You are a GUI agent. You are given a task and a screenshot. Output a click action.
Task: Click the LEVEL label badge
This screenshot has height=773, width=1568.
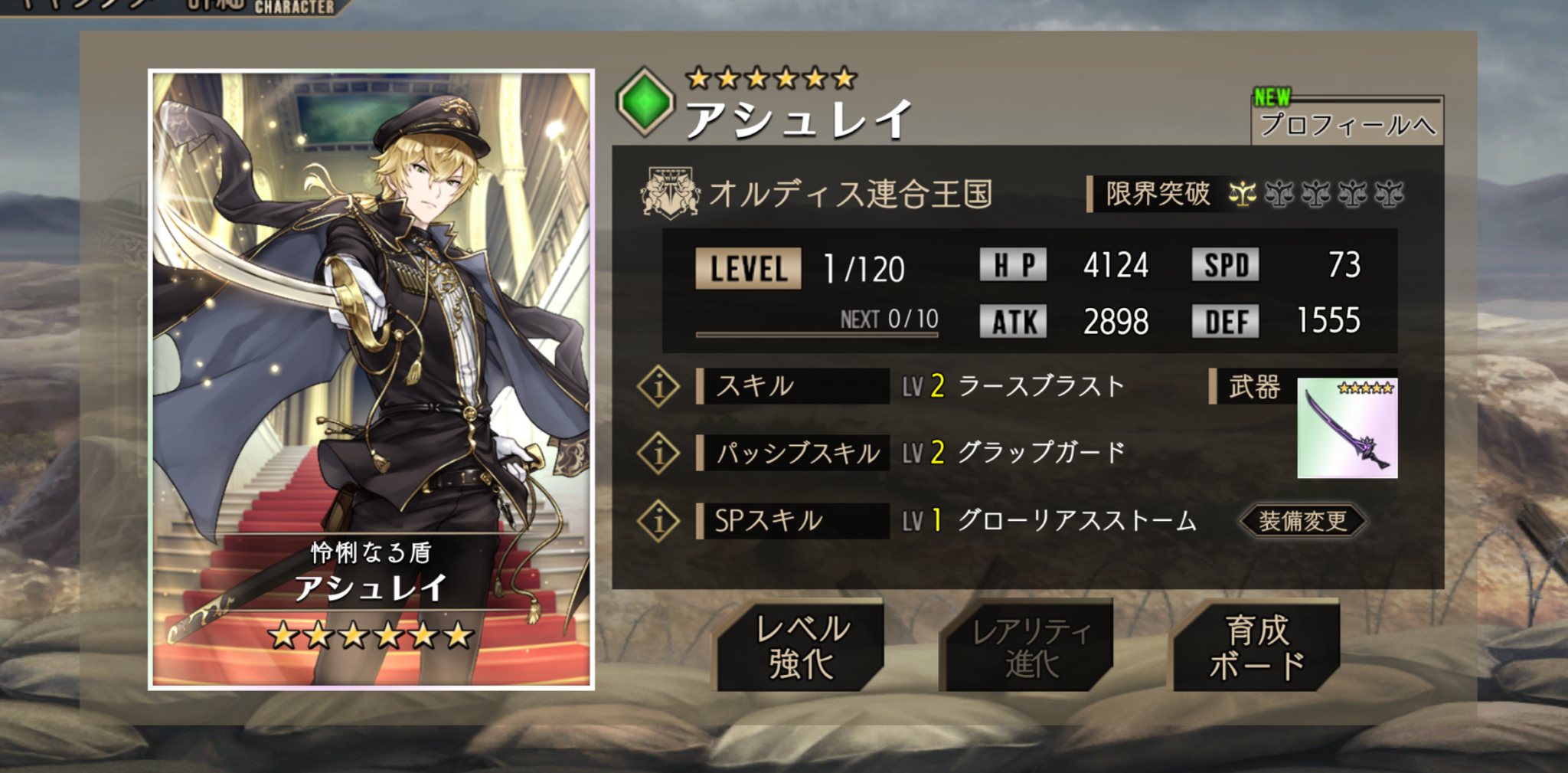coord(748,269)
